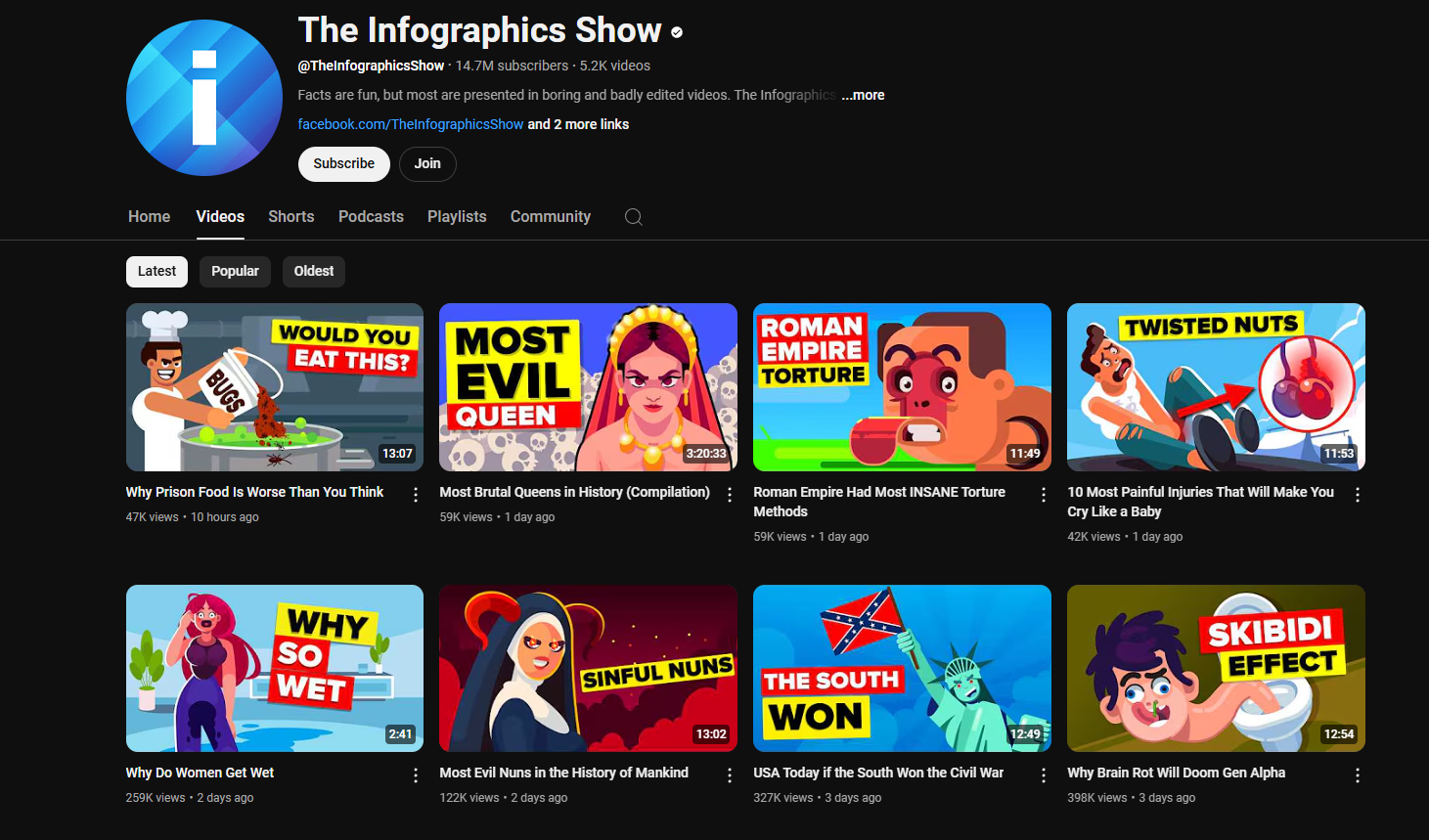Open options menu for Why Prison Food video
The image size is (1429, 840).
click(x=416, y=495)
